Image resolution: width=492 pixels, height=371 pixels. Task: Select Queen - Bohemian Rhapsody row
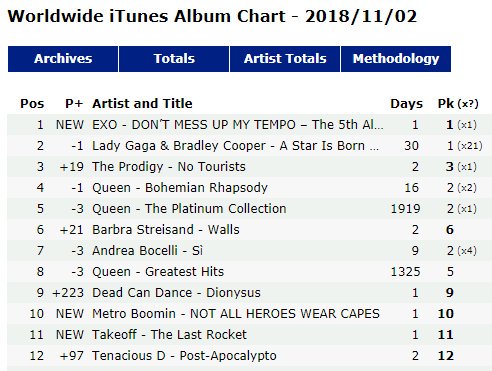tap(249, 188)
